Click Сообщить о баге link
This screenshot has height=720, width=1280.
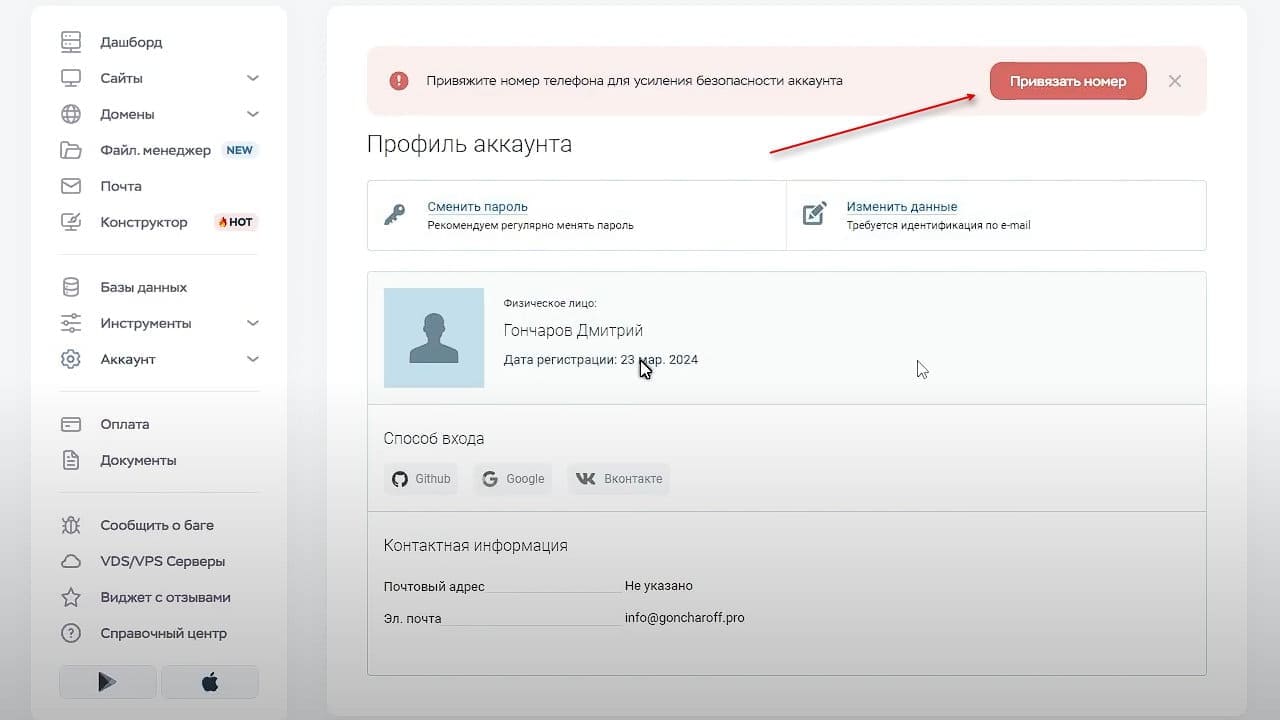[157, 525]
